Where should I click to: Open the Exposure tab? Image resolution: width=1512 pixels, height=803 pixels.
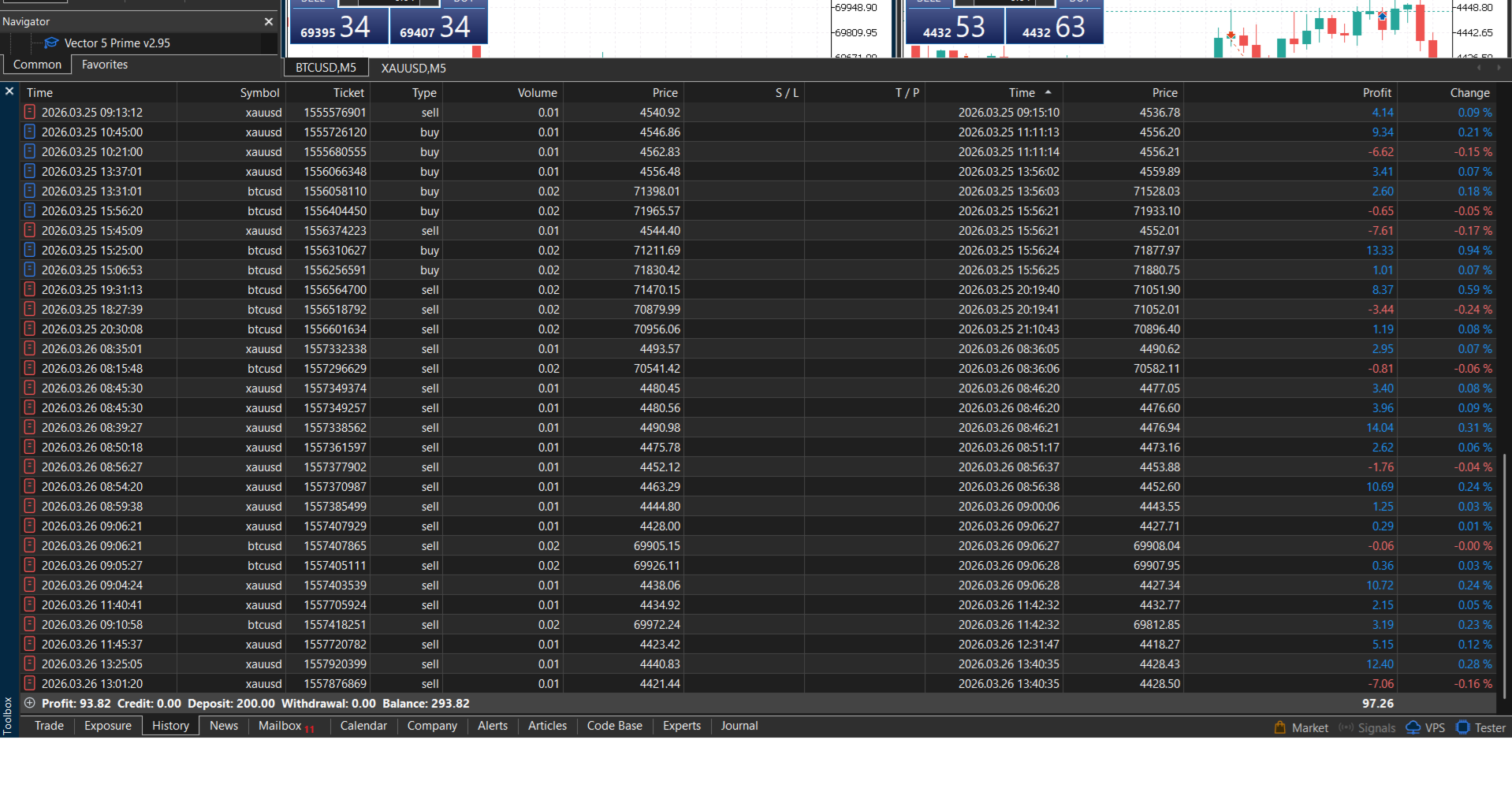pos(108,726)
